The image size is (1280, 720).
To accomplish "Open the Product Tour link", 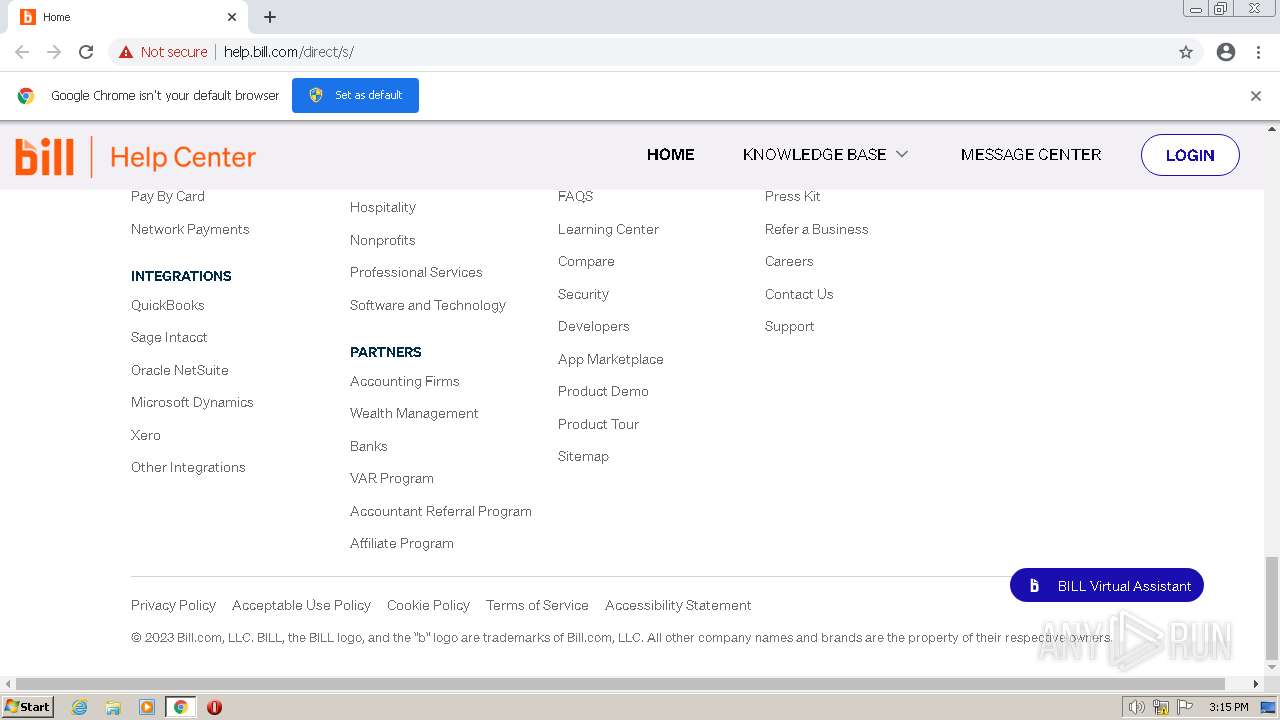I will coord(598,424).
